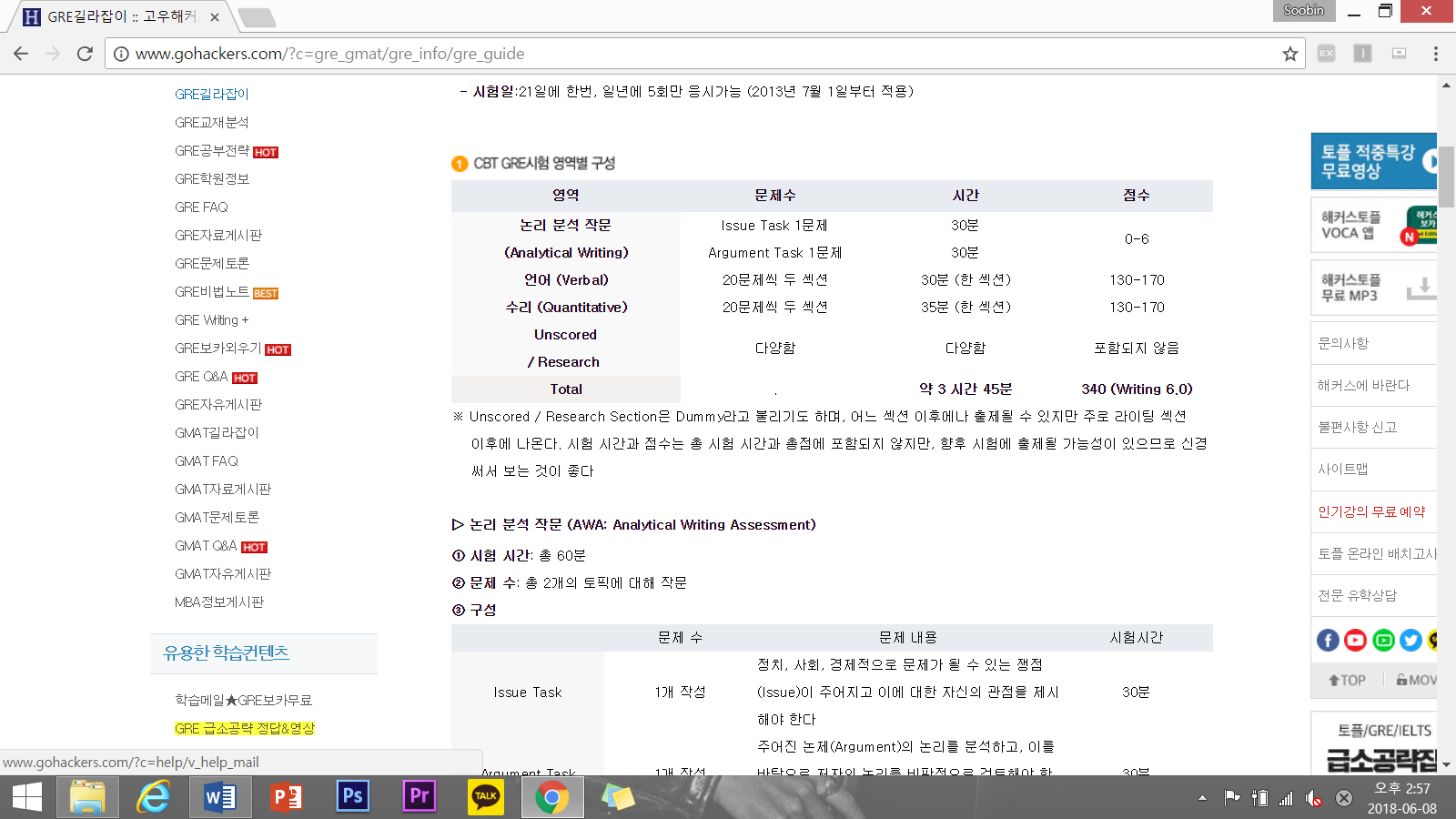Click the play arrow on 토플 적중특강 banner
The height and width of the screenshot is (819, 1456).
[x=1431, y=161]
